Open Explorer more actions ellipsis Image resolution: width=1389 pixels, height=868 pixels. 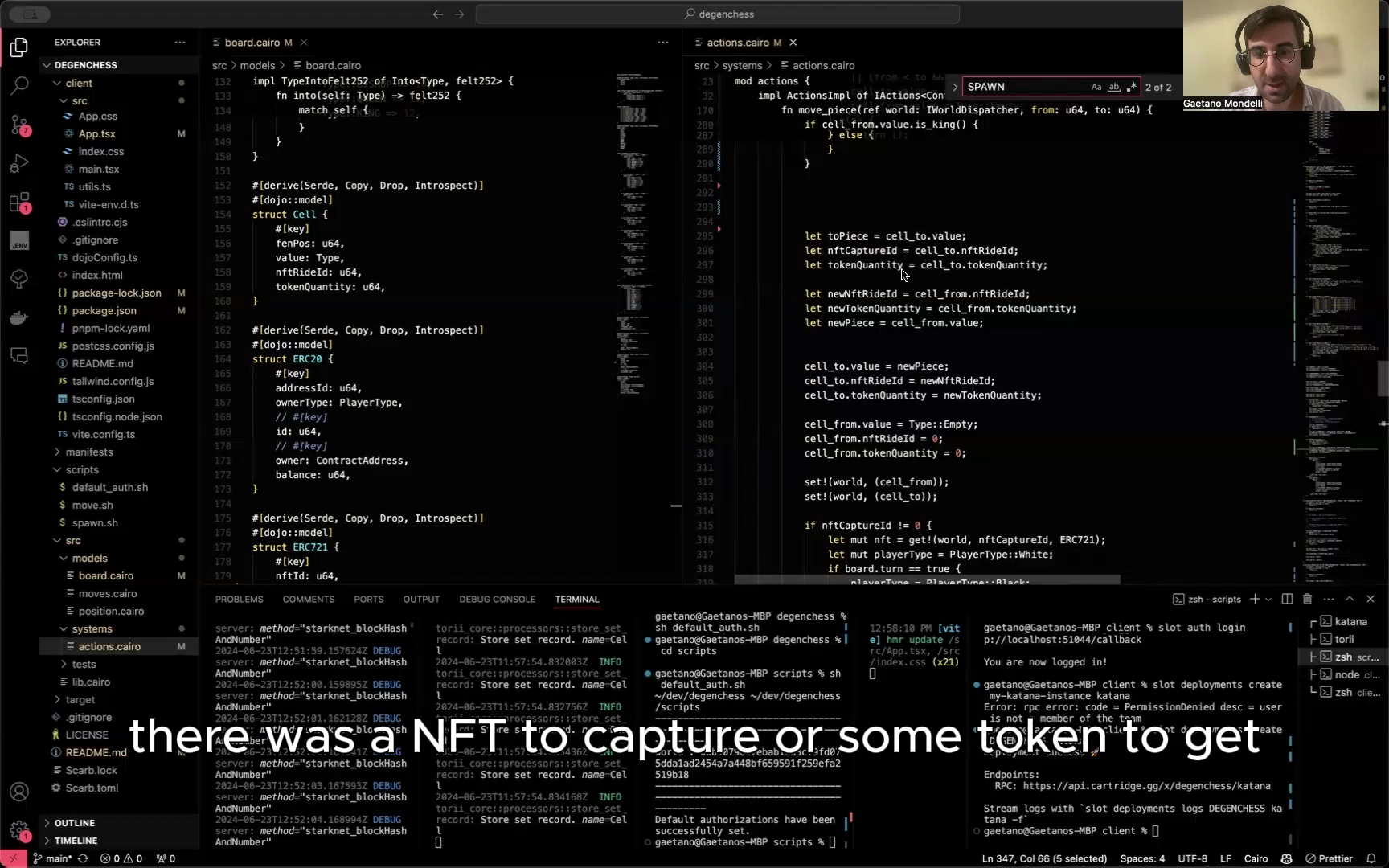(x=180, y=42)
